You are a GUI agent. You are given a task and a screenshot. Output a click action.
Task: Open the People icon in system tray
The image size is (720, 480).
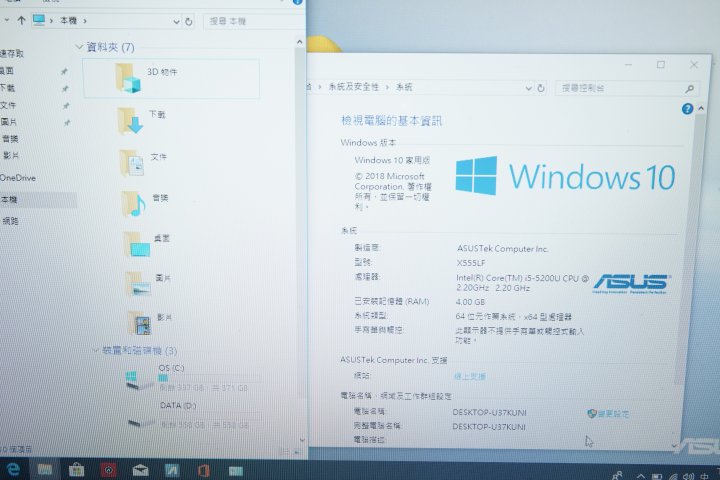[617, 475]
